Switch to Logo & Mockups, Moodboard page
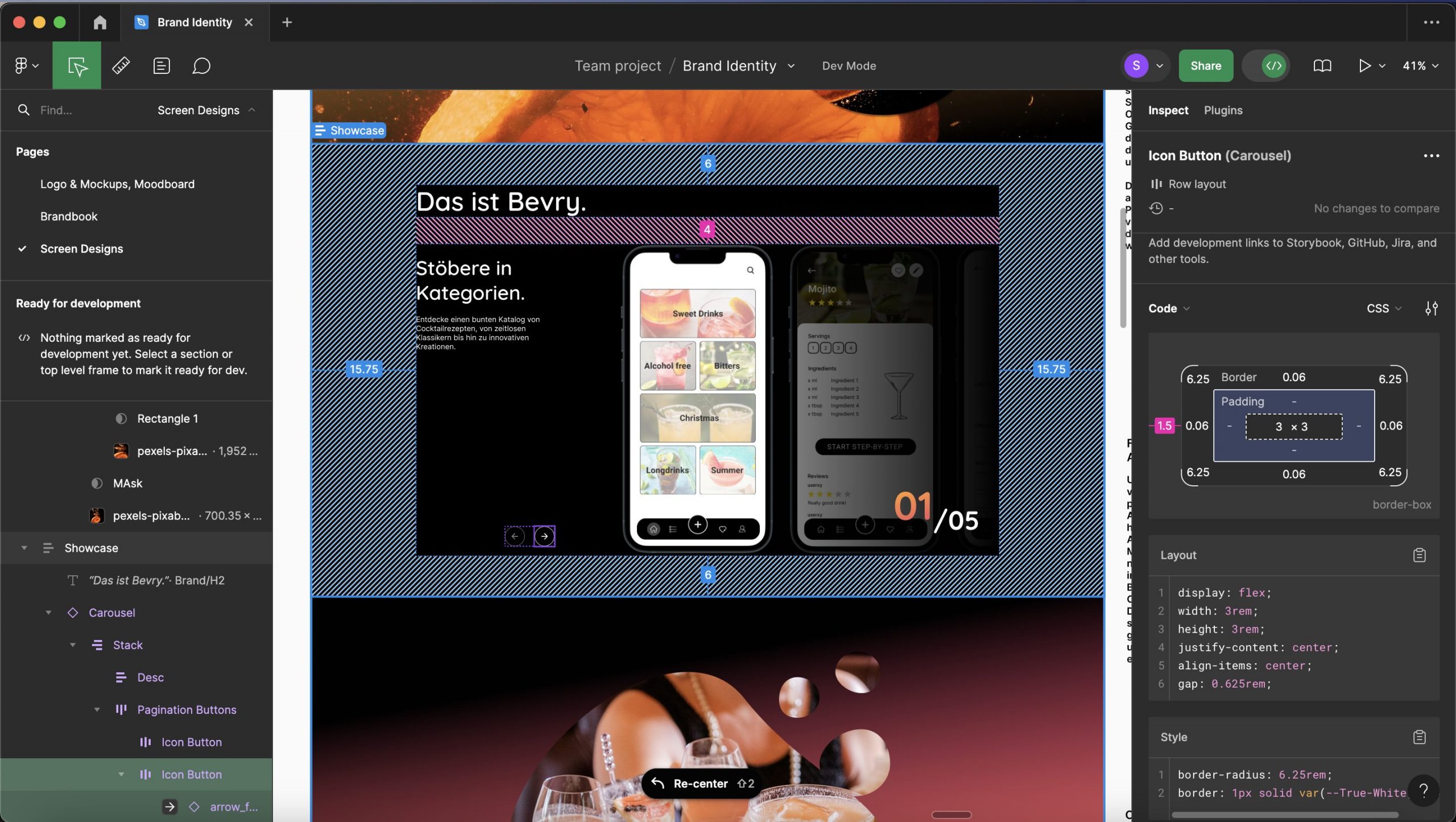The height and width of the screenshot is (822, 1456). (117, 184)
